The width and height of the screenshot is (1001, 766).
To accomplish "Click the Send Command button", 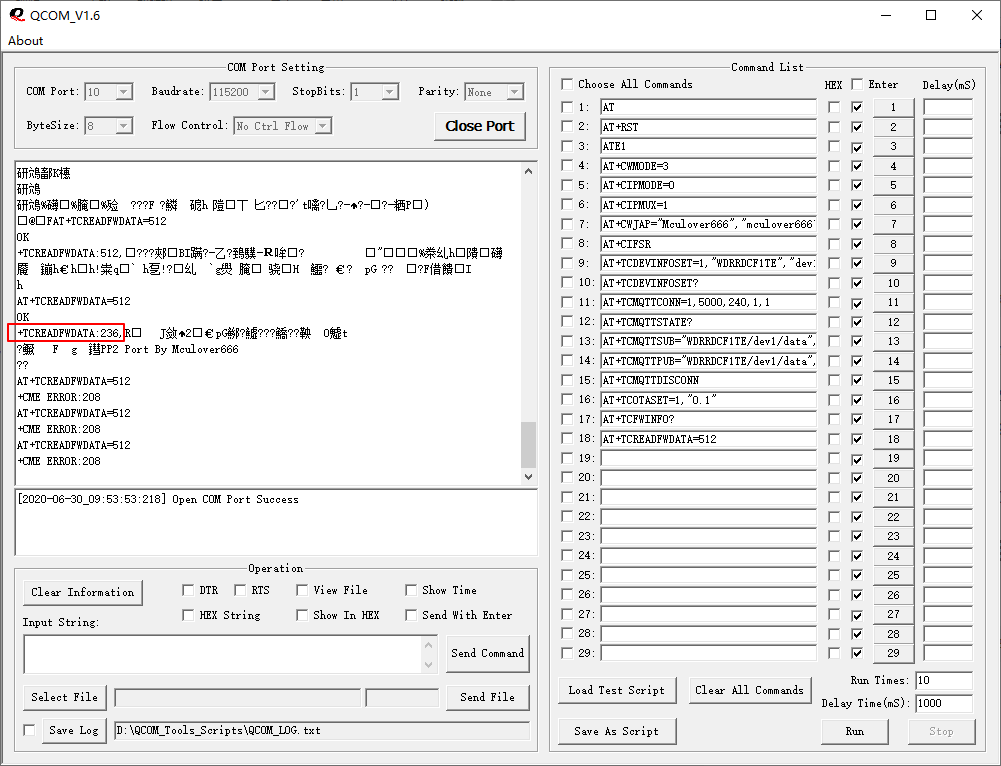I will [488, 653].
